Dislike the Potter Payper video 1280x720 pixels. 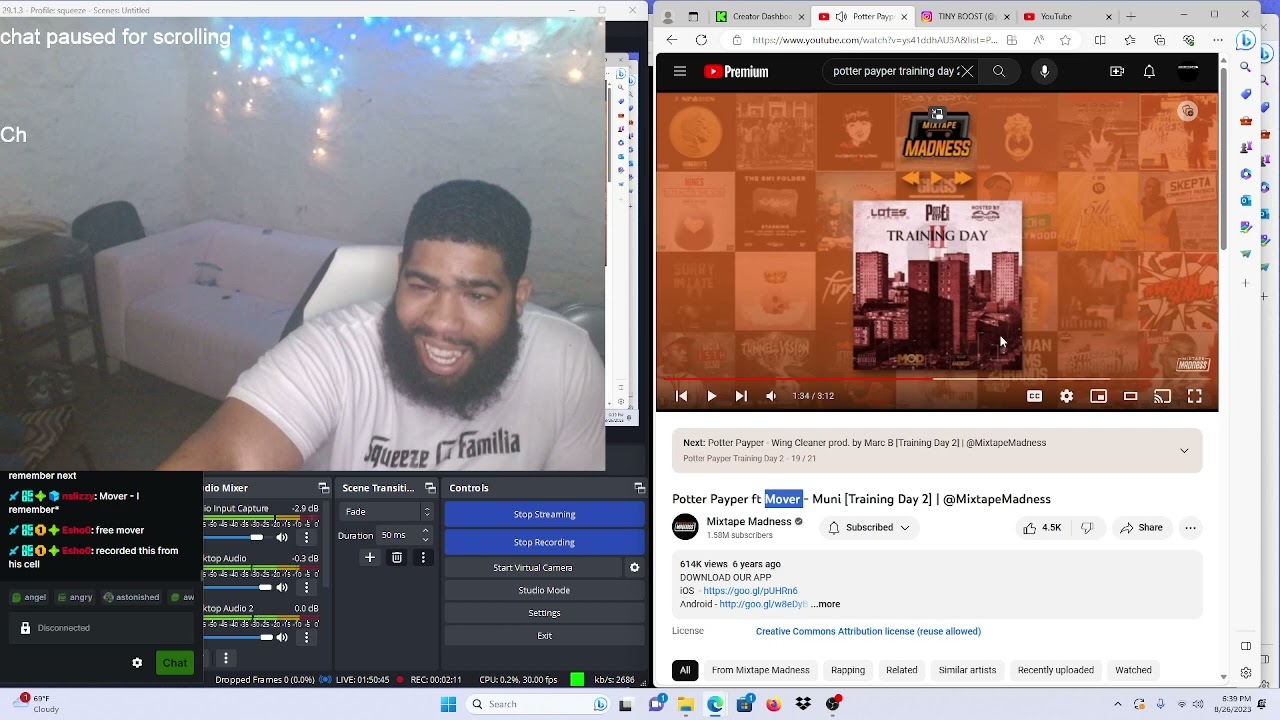coord(1087,528)
